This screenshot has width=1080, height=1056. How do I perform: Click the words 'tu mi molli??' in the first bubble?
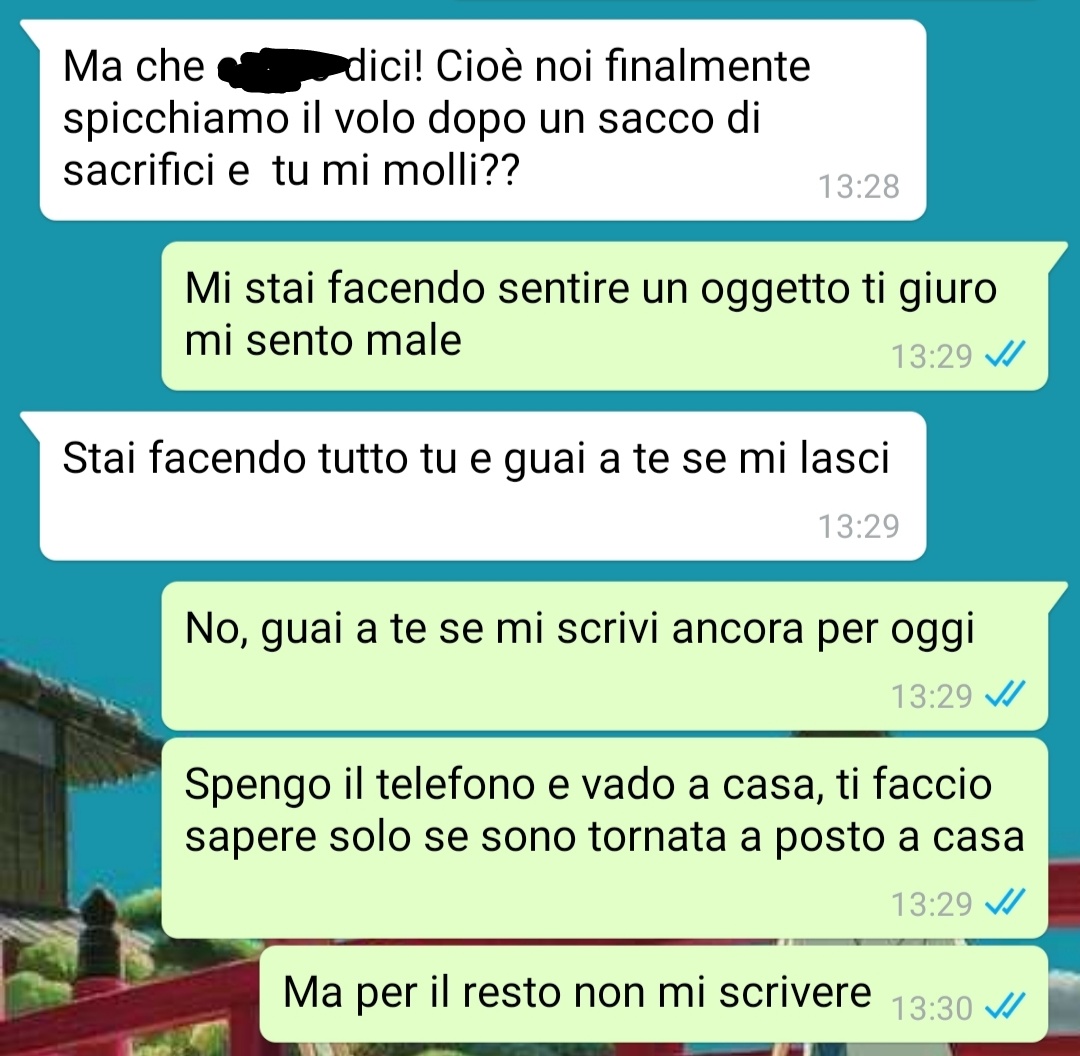pos(395,170)
